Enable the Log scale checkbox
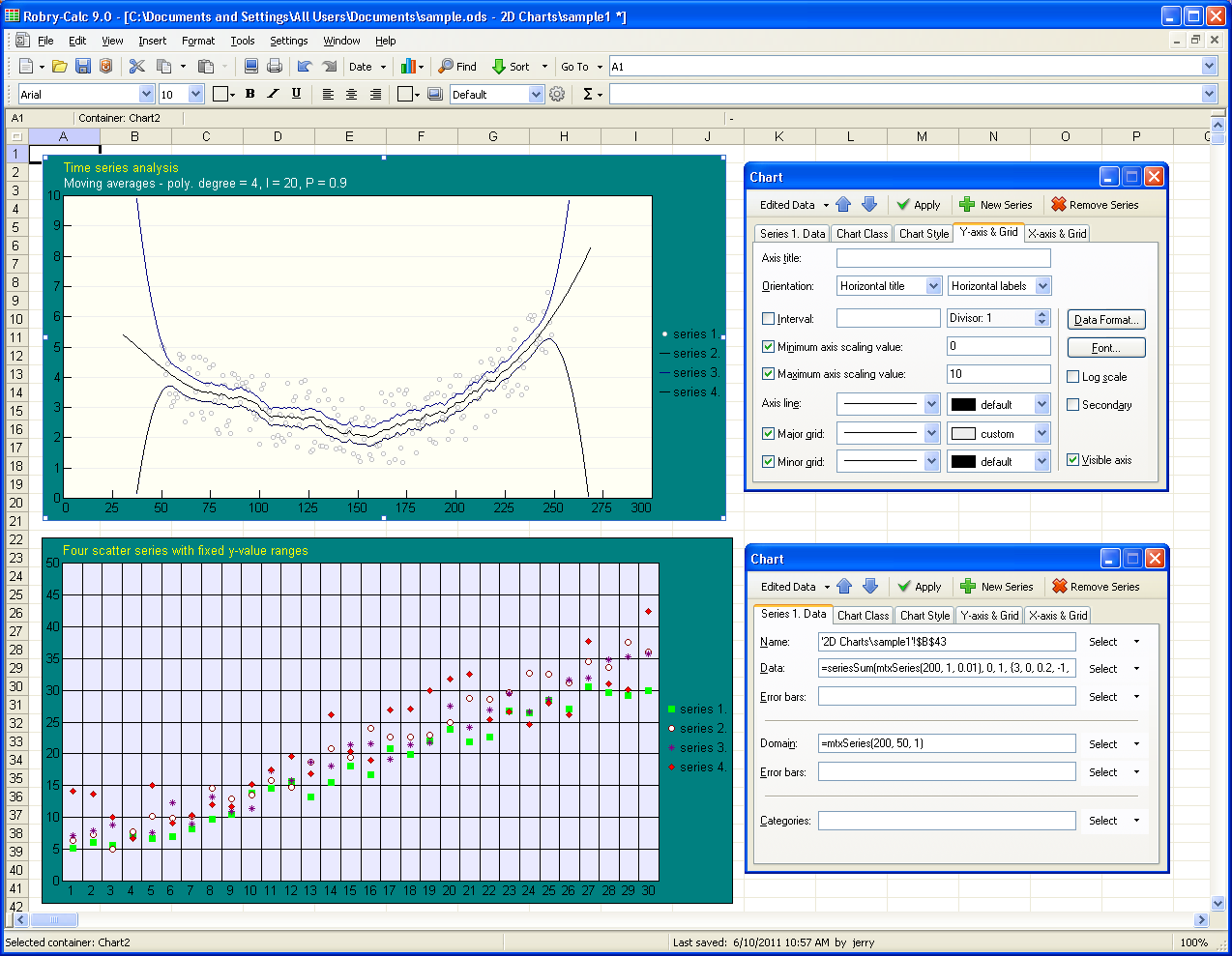This screenshot has width=1232, height=956. coord(1073,377)
